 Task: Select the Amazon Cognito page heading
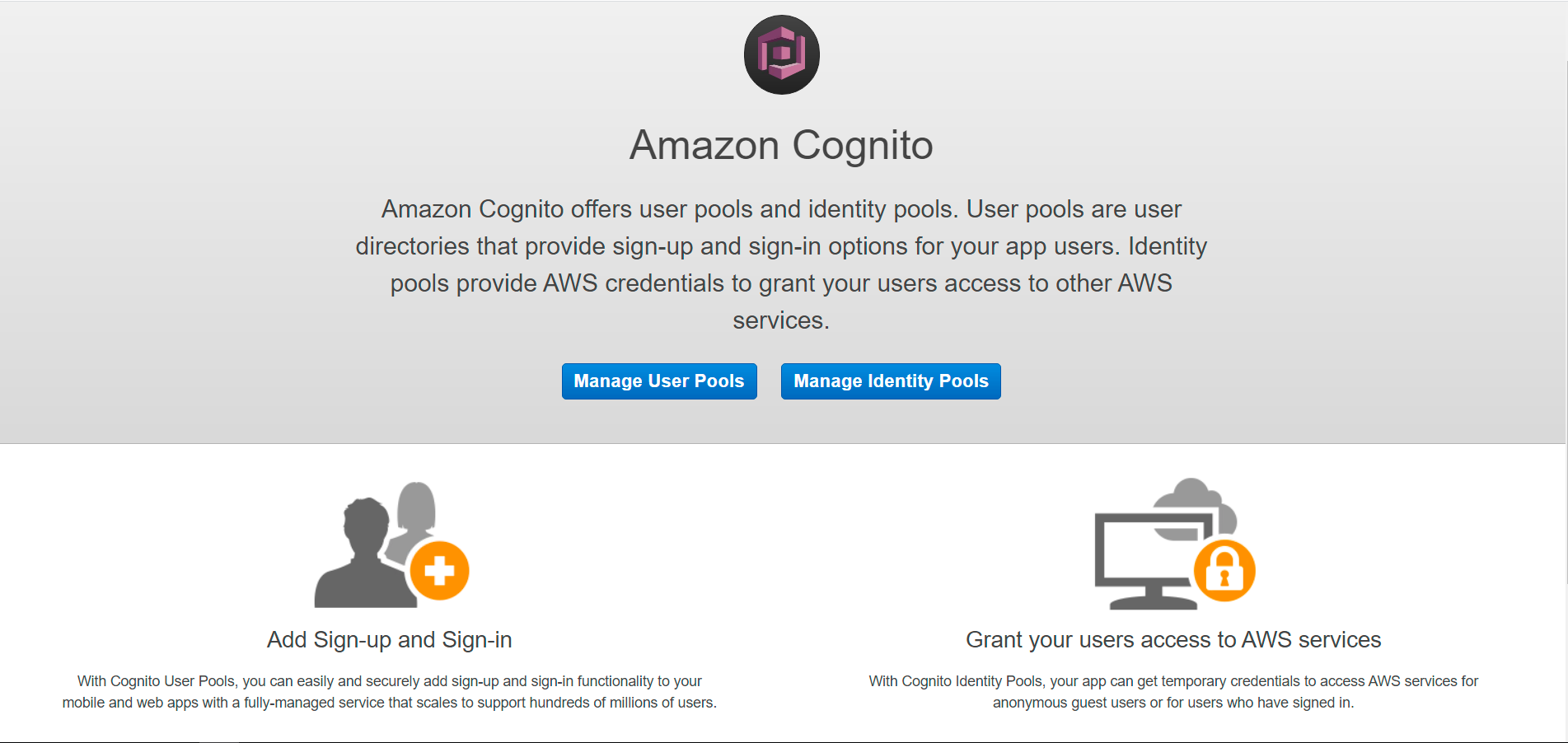[x=781, y=145]
